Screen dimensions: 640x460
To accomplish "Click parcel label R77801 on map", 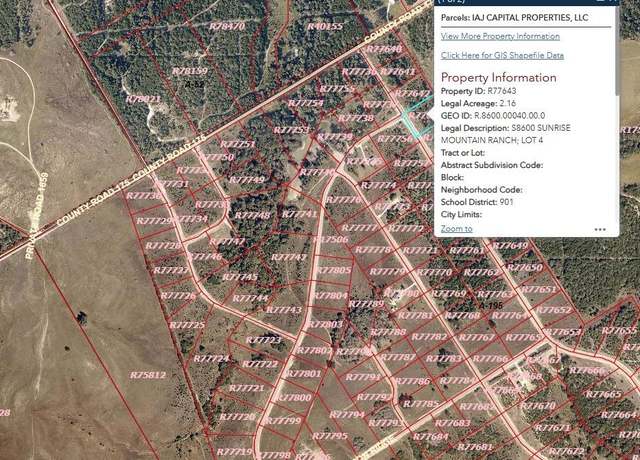I will [x=304, y=373].
